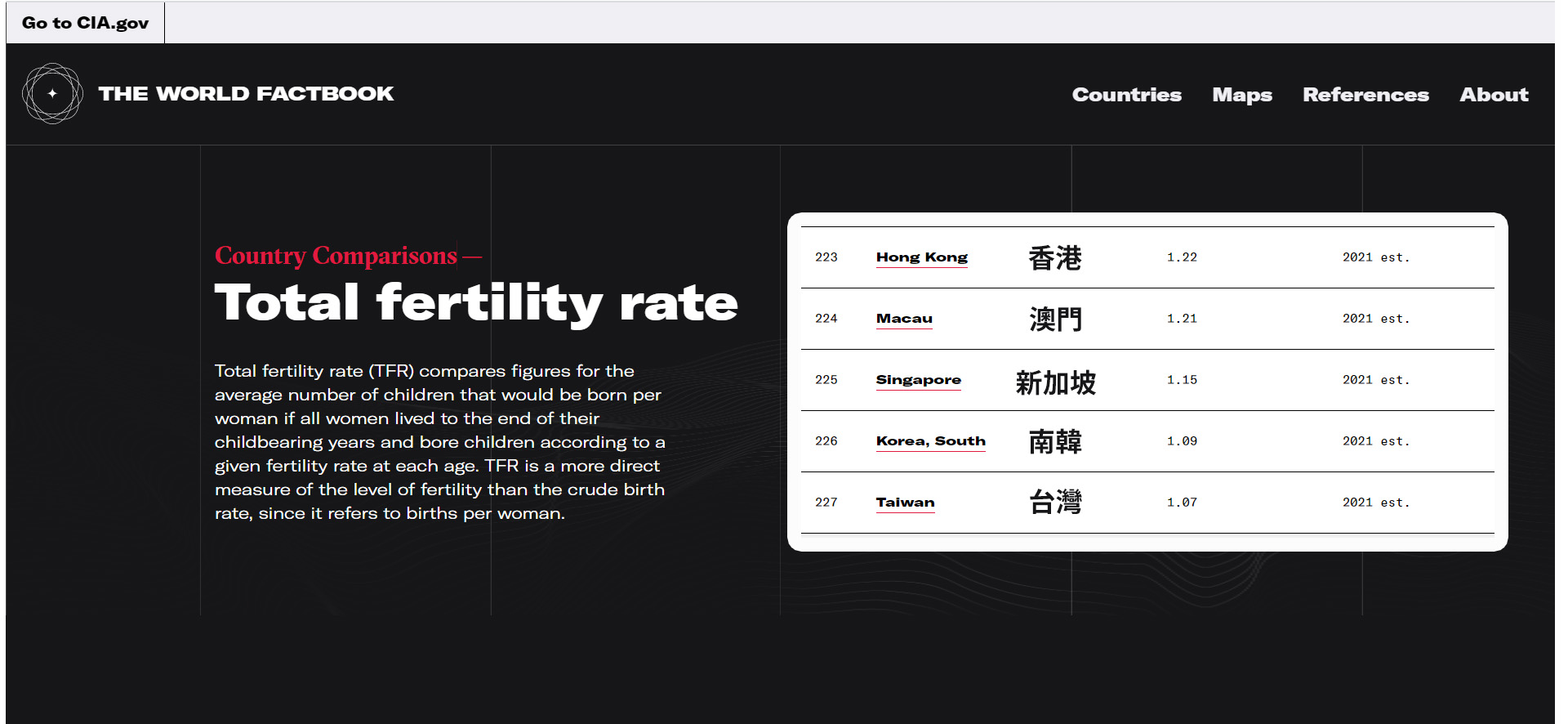Viewport: 1568px width, 724px height.
Task: Click the 2021 est. date in Korea, South row
Action: tap(1376, 441)
